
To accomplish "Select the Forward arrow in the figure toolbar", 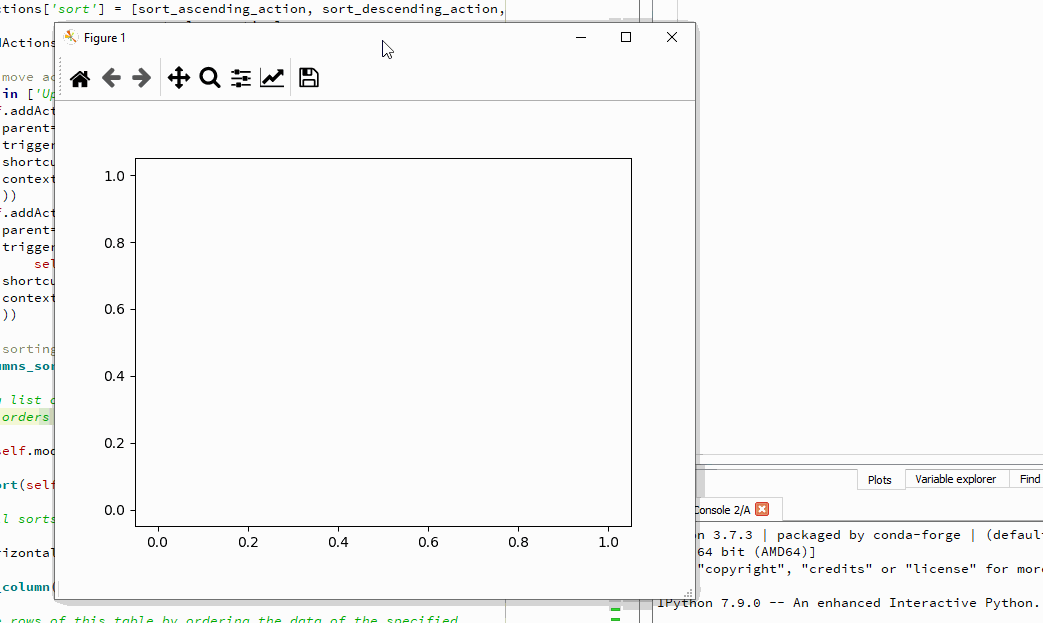I will click(143, 77).
